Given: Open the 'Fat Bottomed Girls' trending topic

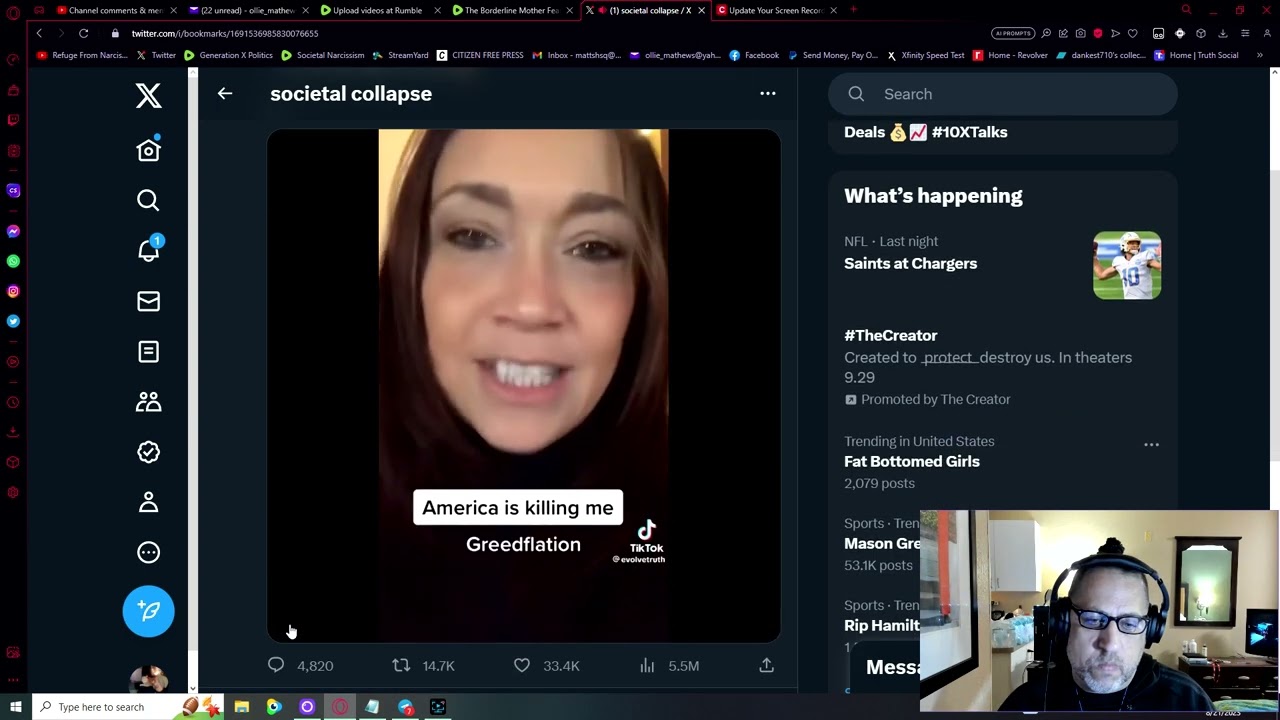Looking at the screenshot, I should tap(912, 461).
